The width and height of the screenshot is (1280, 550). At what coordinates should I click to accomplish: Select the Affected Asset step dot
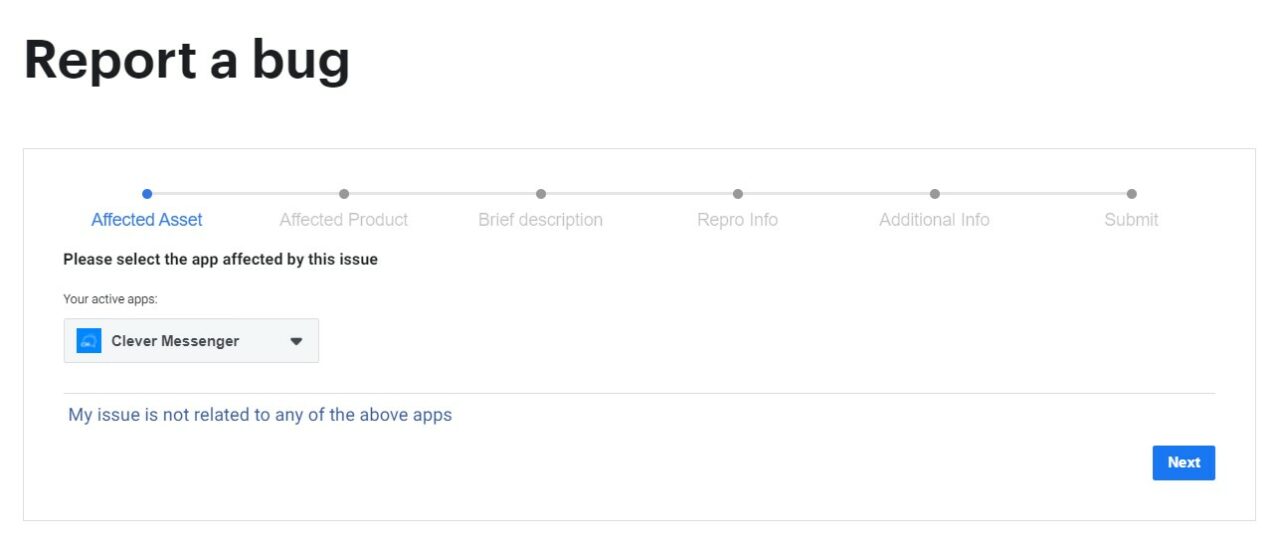pyautogui.click(x=147, y=194)
